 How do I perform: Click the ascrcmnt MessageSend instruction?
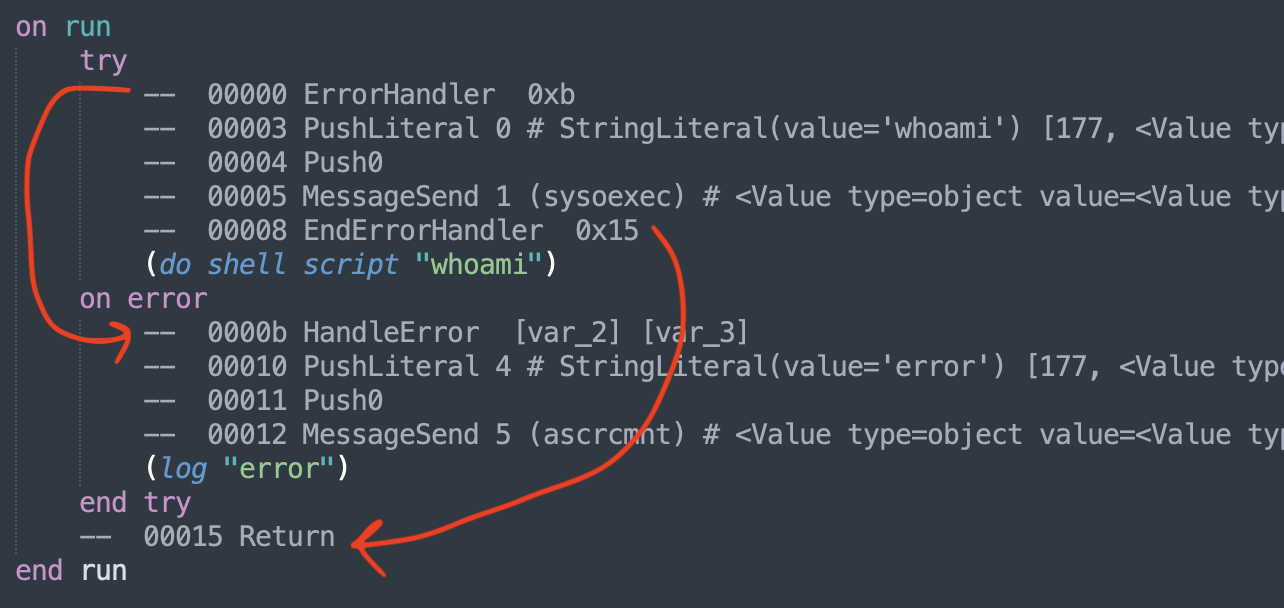coord(494,434)
